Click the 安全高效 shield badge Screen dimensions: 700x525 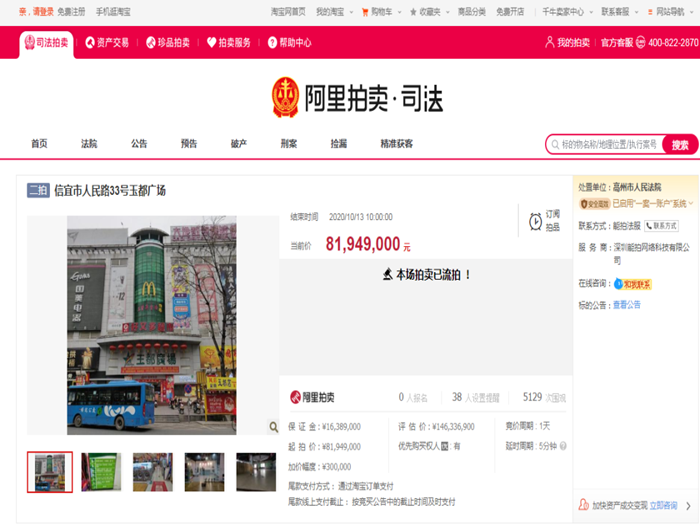tap(595, 204)
